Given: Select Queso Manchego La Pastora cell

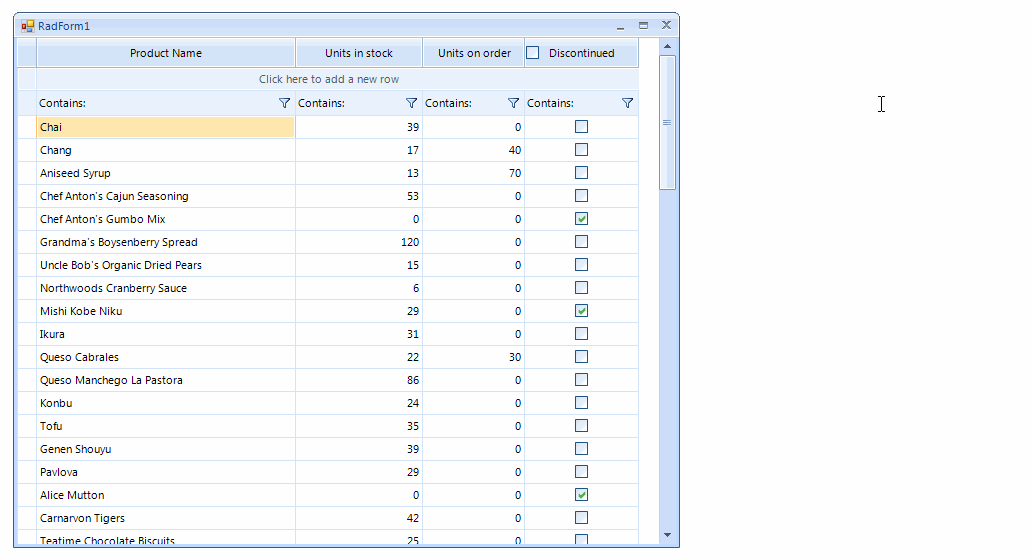Looking at the screenshot, I should point(166,380).
